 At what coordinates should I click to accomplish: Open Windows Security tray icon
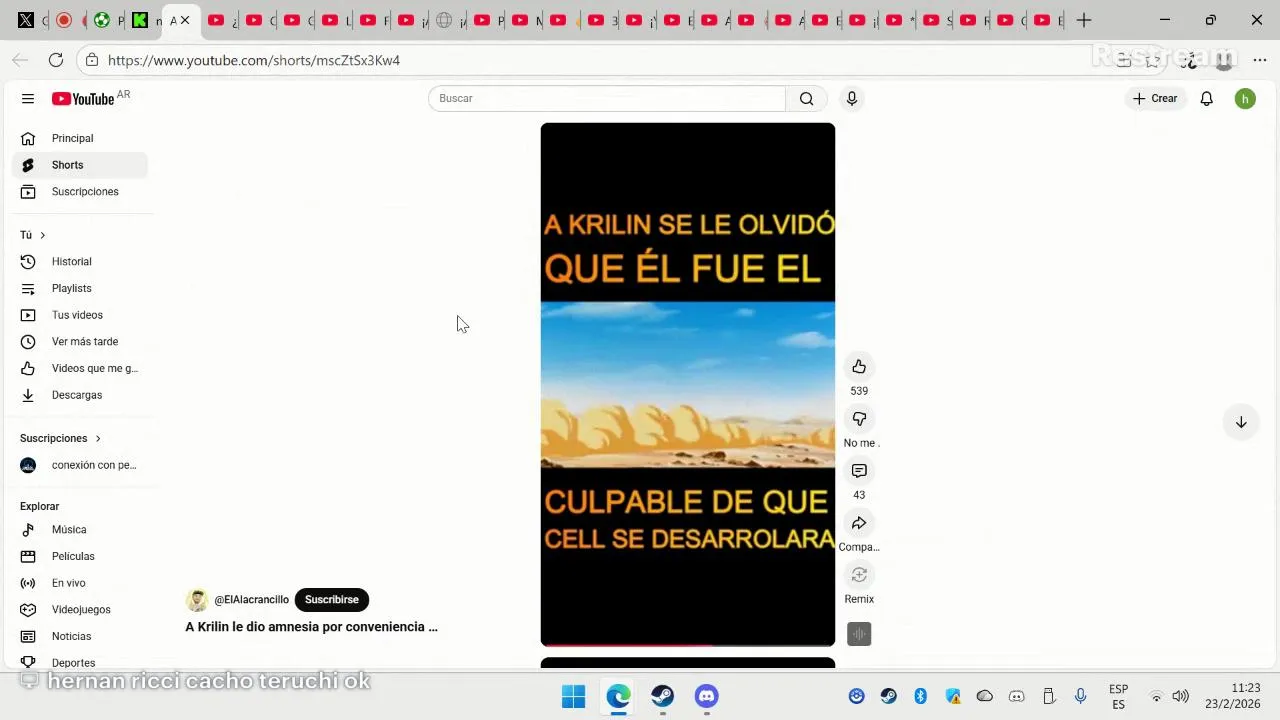point(953,696)
